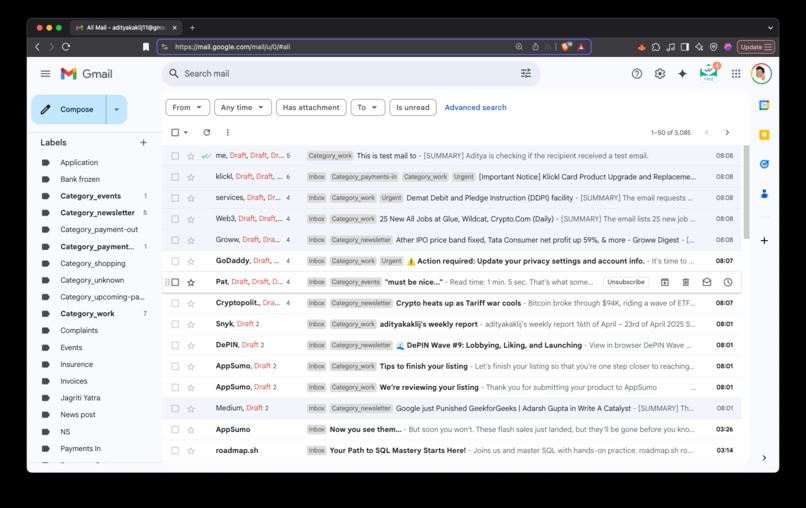Tick the select-all checkbox

pyautogui.click(x=175, y=132)
